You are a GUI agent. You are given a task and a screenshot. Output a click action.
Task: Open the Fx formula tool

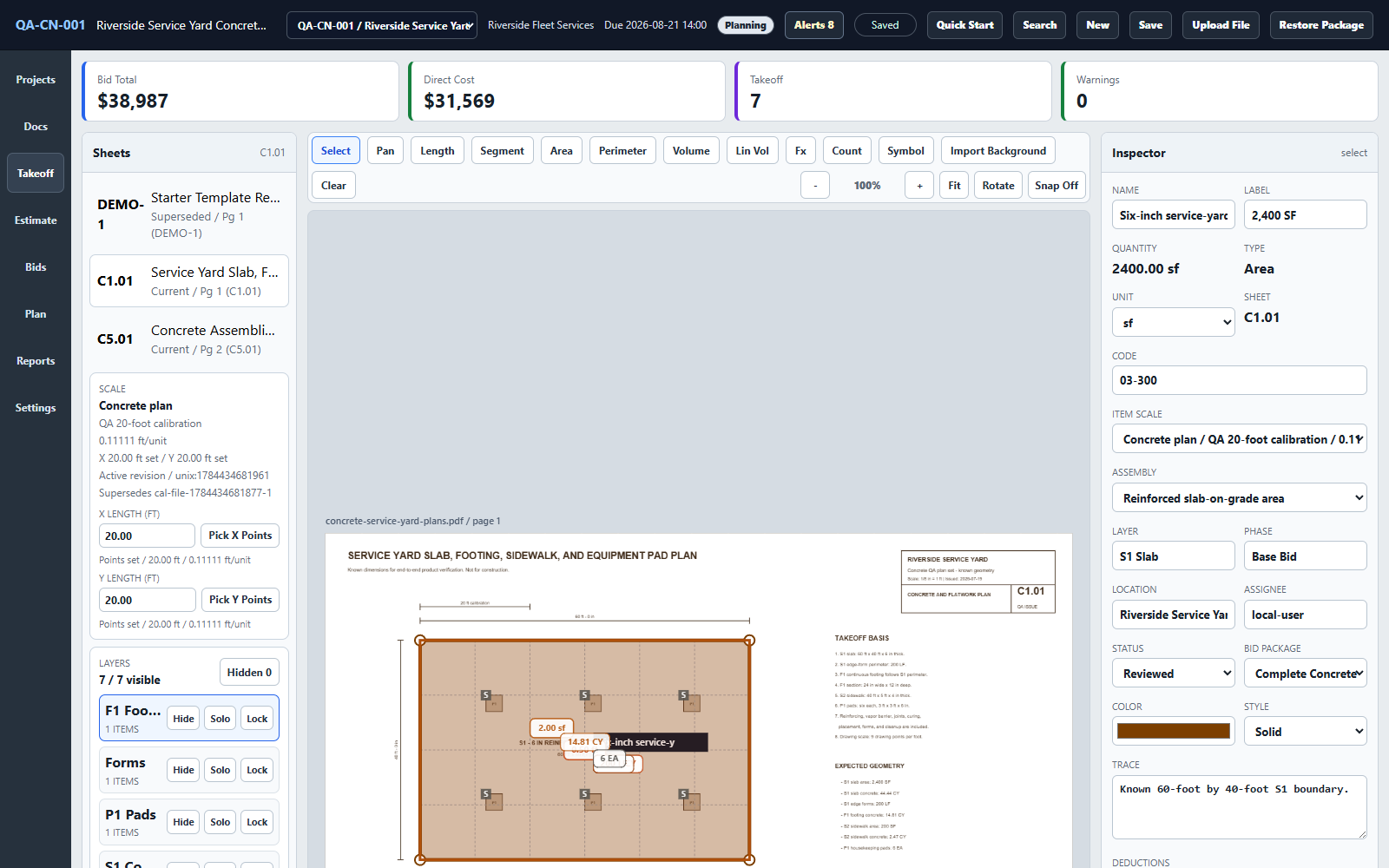point(800,151)
